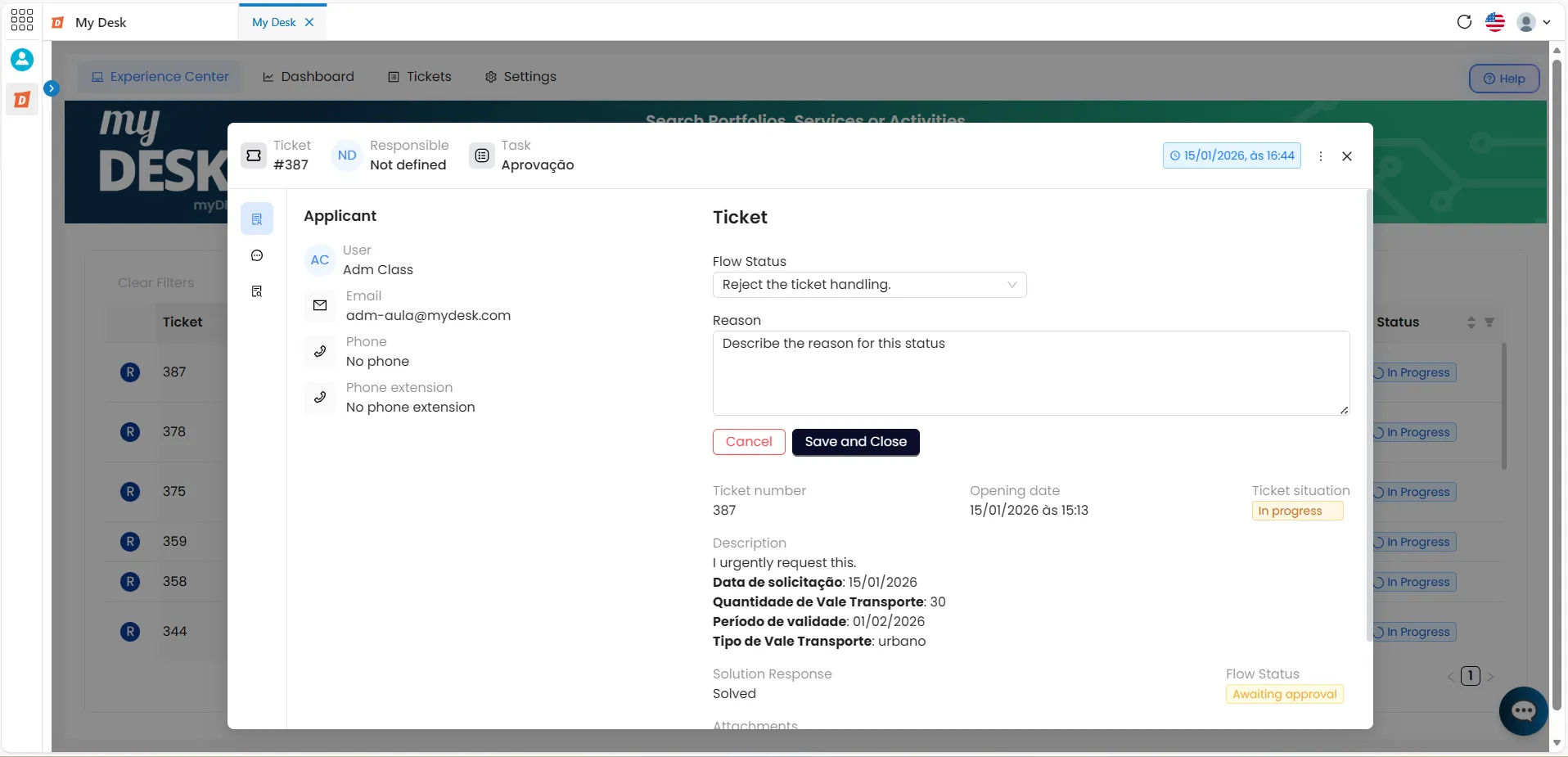1568x757 pixels.
Task: Open the Experience Center menu
Action: 160,76
